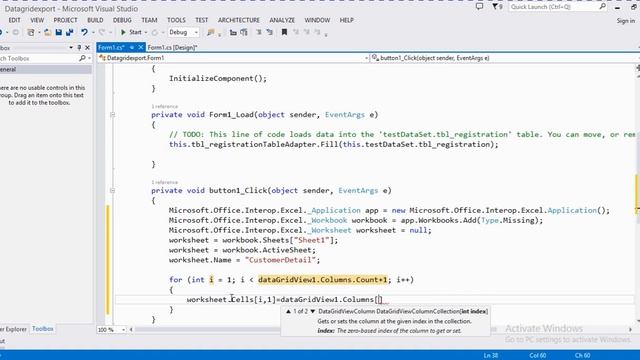
Task: Open the TOOLS menu
Action: (x=176, y=20)
